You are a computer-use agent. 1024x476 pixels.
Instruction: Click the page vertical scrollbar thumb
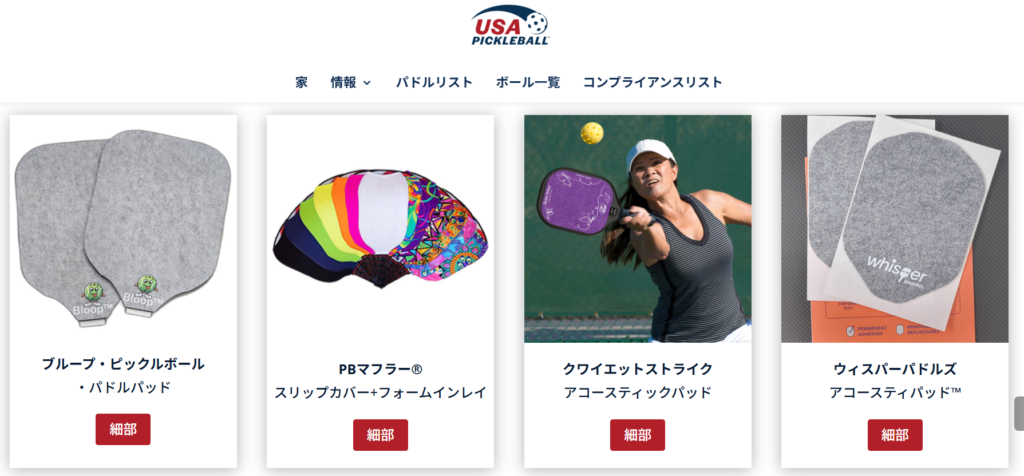tap(1019, 413)
